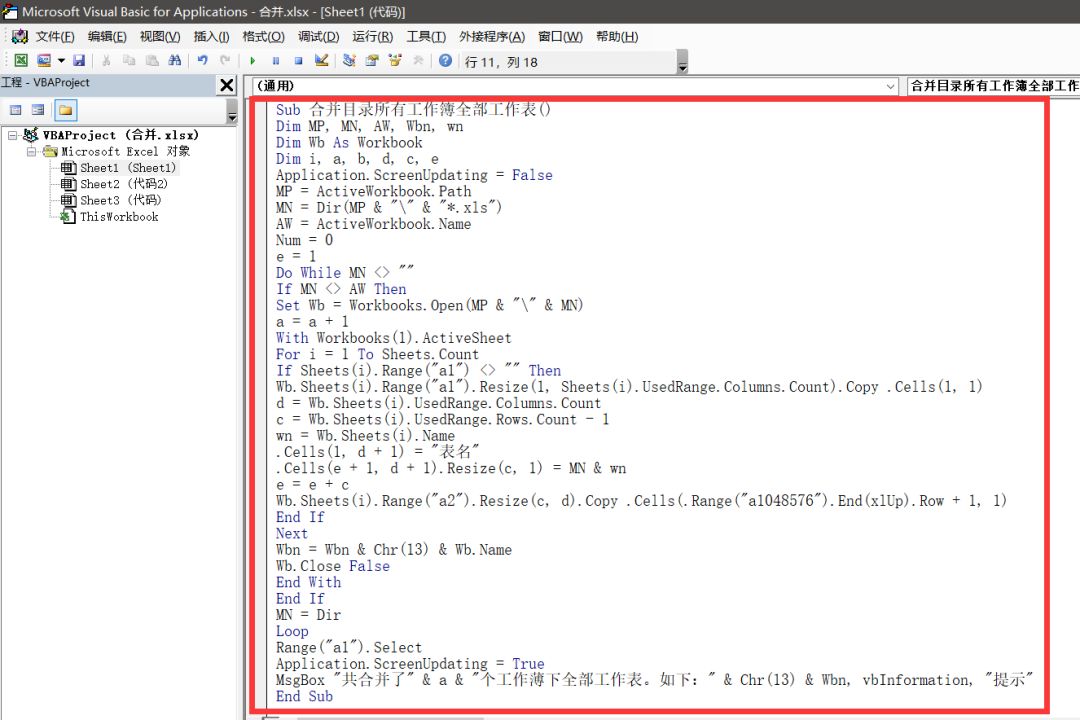Viewport: 1080px width, 720px height.
Task: Click the 'End Sub' line
Action: [x=304, y=697]
